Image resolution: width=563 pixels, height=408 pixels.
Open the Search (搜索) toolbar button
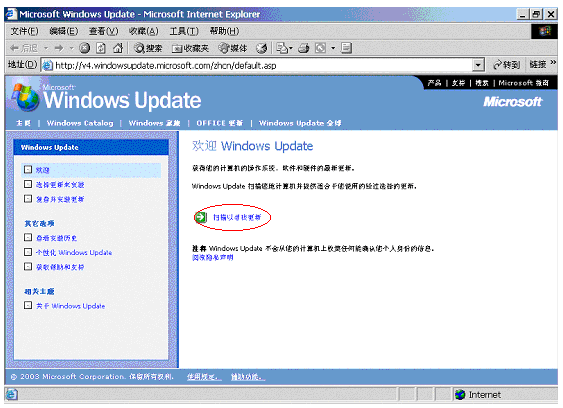(148, 48)
